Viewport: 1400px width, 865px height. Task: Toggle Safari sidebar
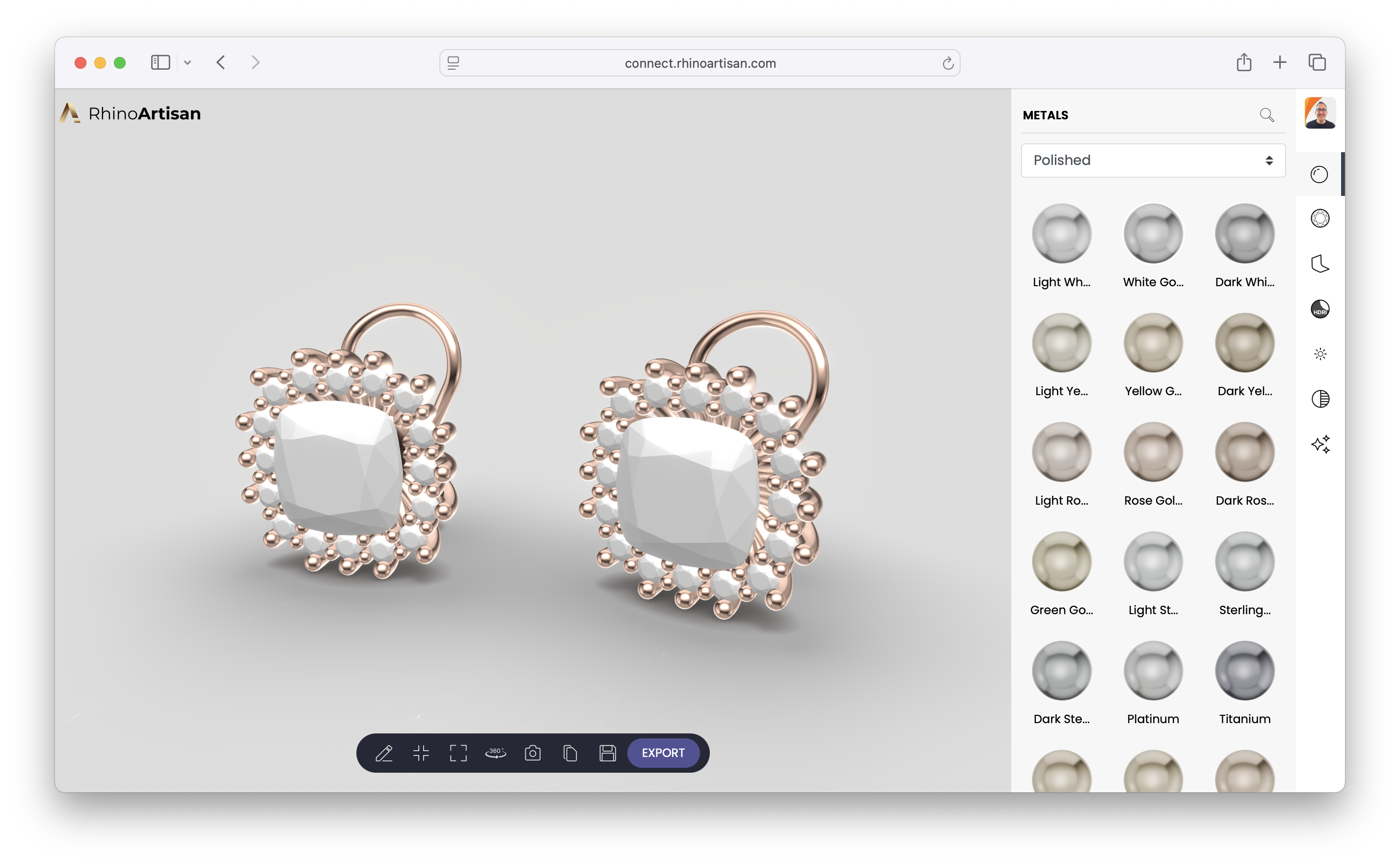[160, 62]
